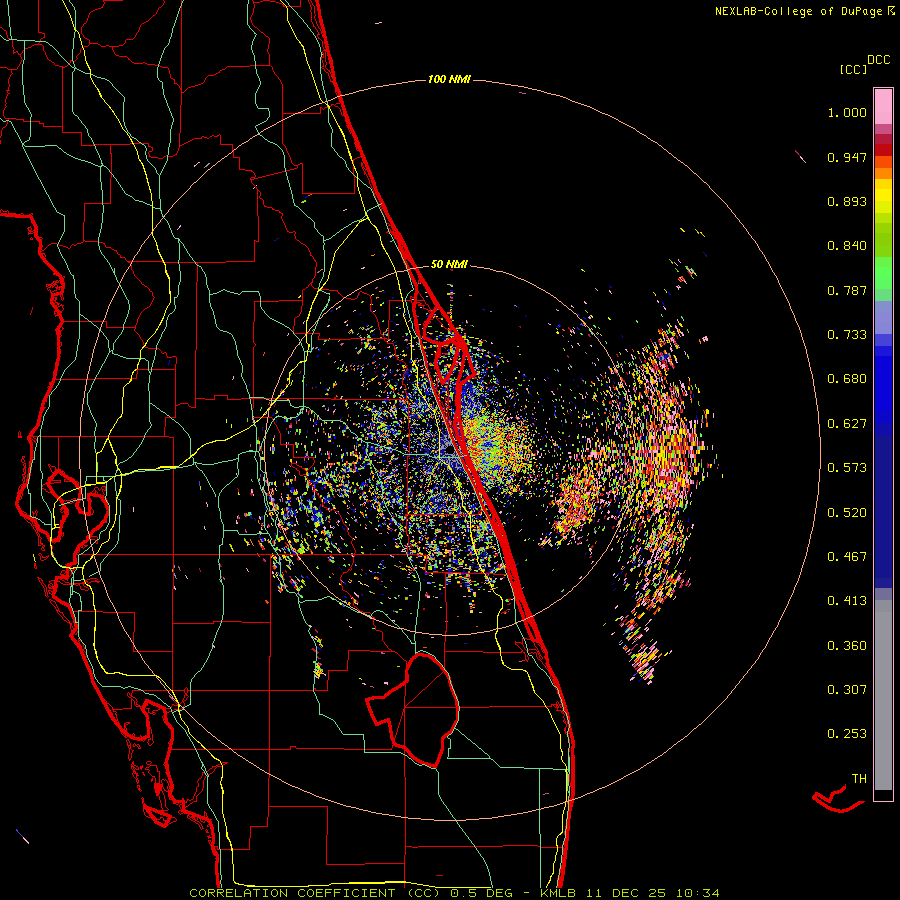Select the 0.787 scale value
Screen dimensions: 900x900
coord(847,290)
